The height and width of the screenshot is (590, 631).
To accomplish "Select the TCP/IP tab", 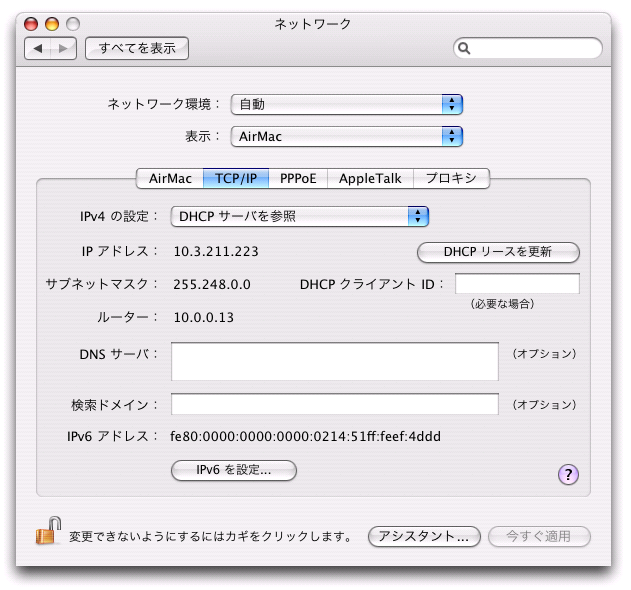I will pos(236,179).
